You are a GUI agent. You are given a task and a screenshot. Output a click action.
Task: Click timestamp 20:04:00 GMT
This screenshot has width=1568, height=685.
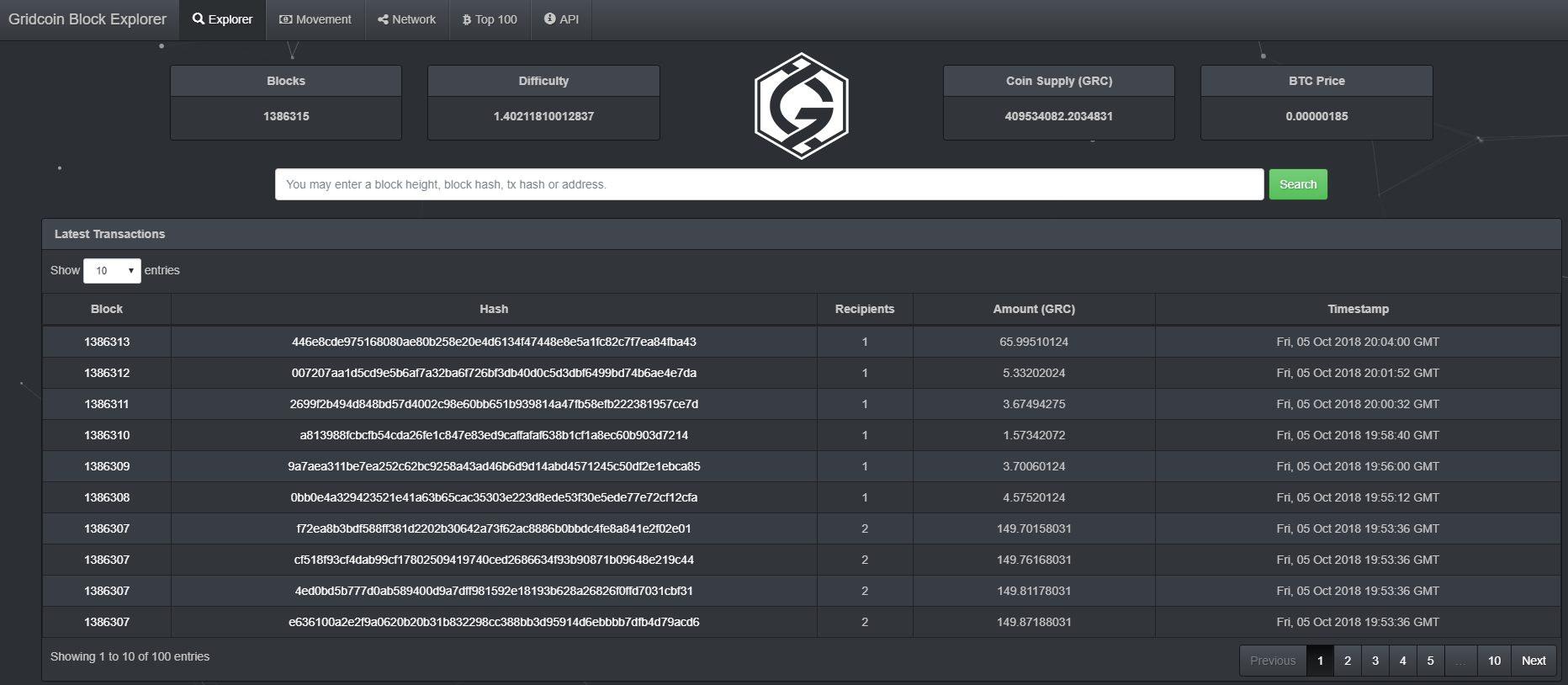(1358, 342)
